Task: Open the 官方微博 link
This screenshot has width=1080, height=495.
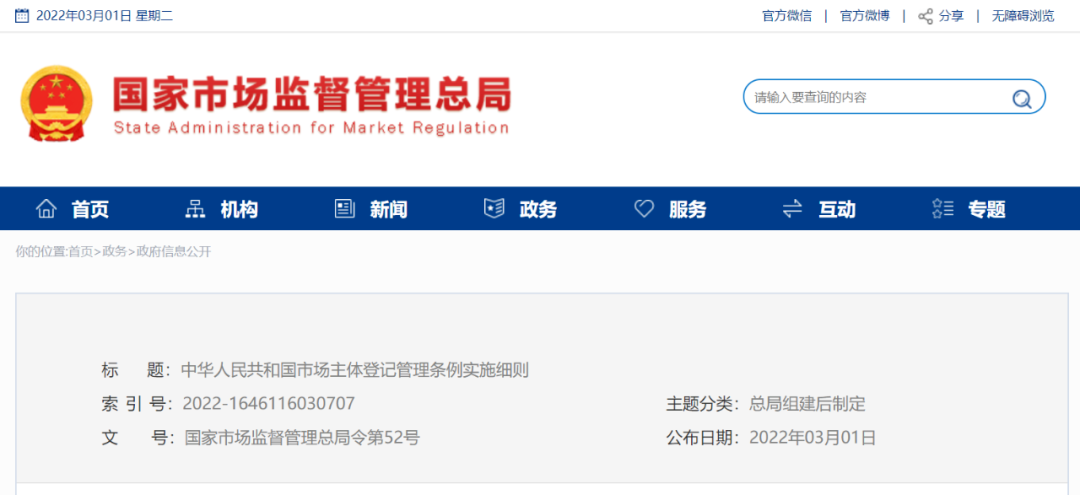Action: [864, 16]
